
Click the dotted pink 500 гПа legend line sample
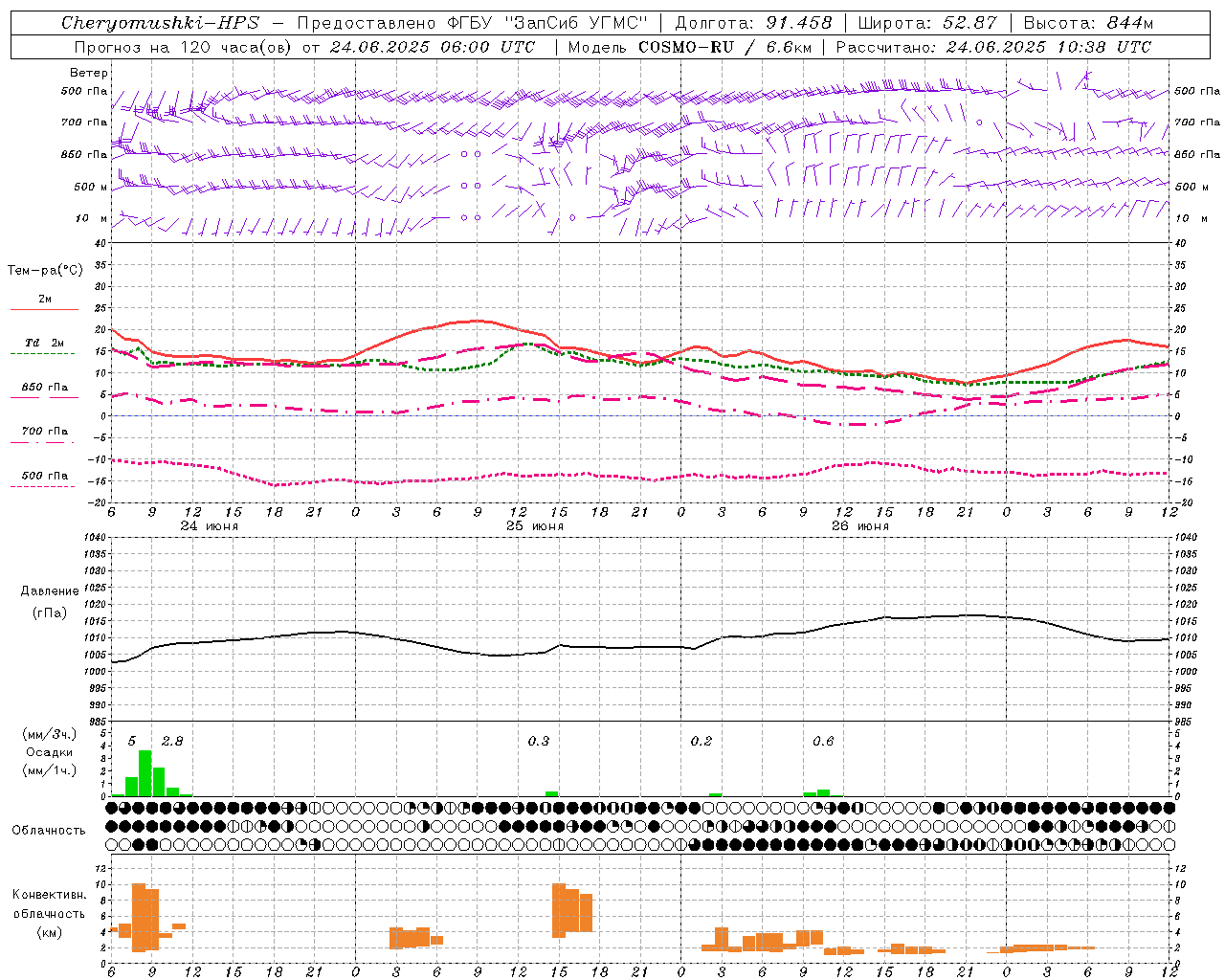pos(44,486)
